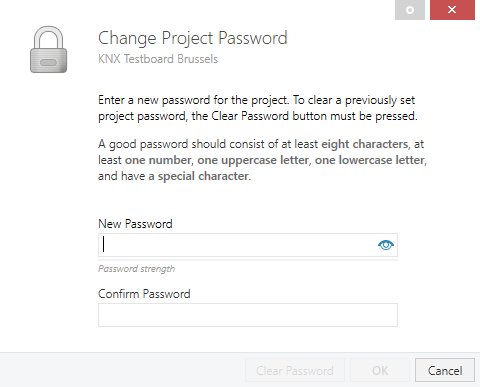Click the password strength indicator bar

click(x=248, y=259)
